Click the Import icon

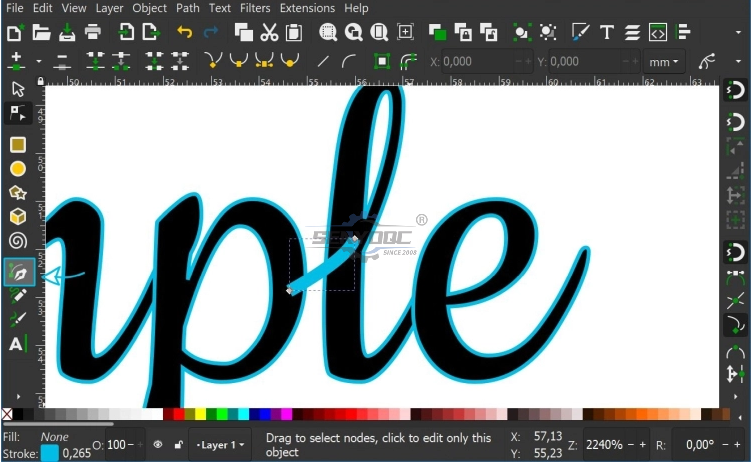tap(127, 32)
